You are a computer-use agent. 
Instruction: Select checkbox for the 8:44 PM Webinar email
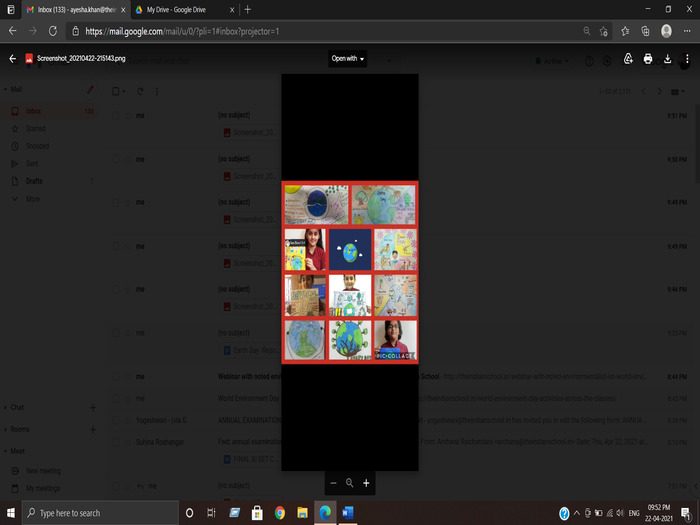coord(116,377)
